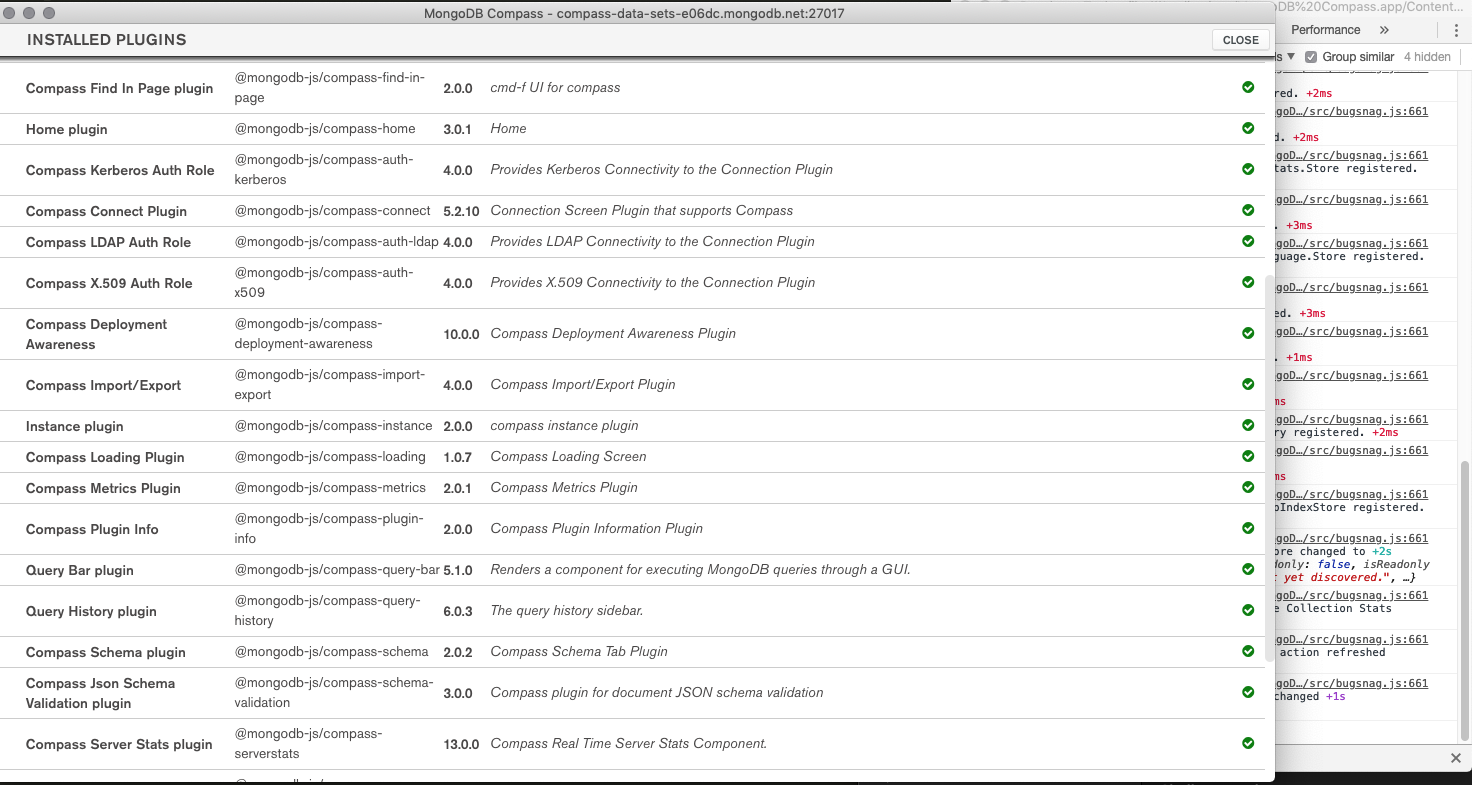Click green check icon for Compass Plugin Info
The width and height of the screenshot is (1472, 785).
point(1248,528)
